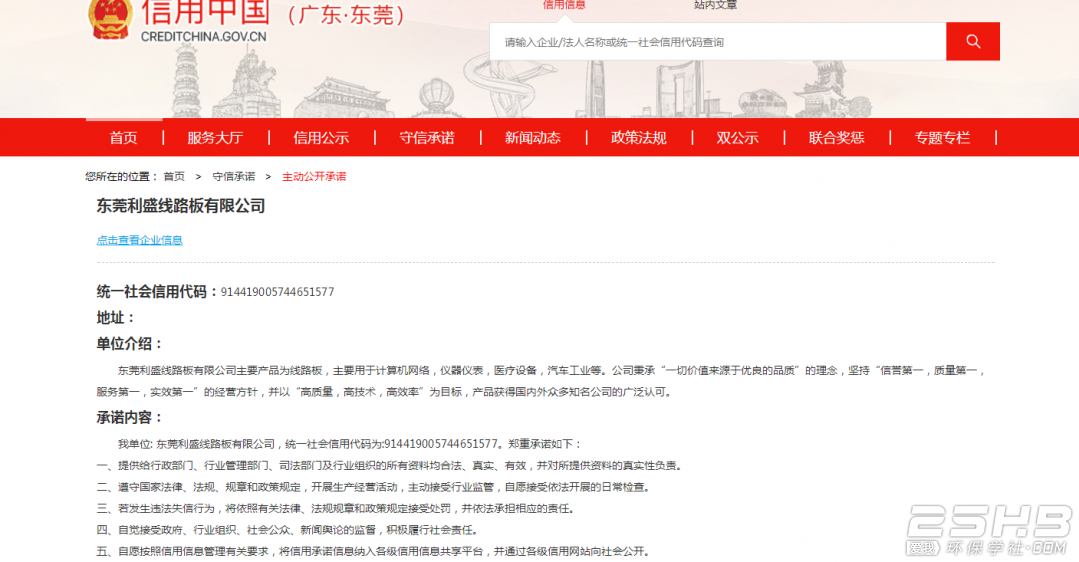Viewport: 1079px width, 562px height.
Task: Click the 地址 label
Action: click(x=116, y=318)
